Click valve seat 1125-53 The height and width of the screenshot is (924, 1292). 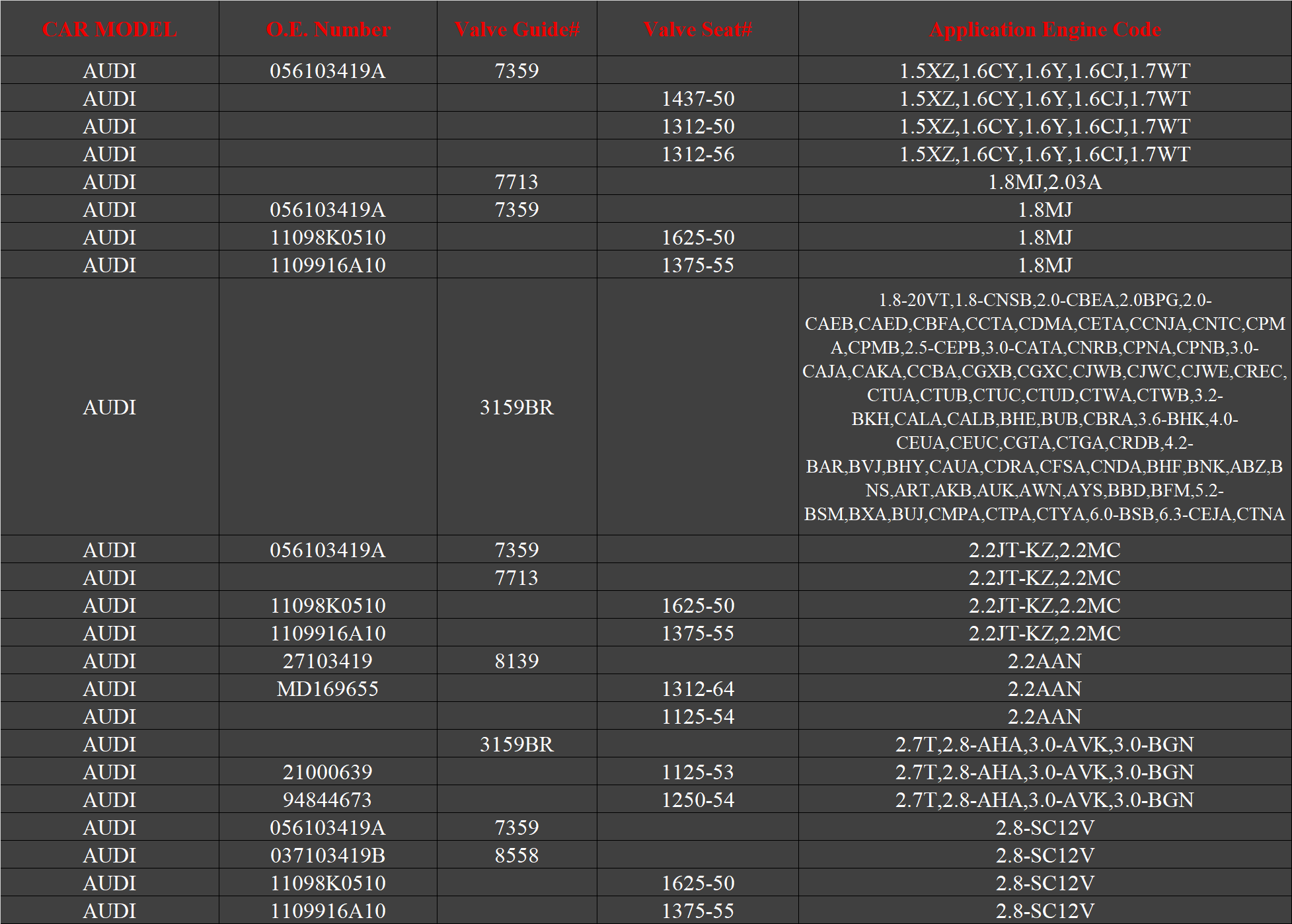click(698, 772)
